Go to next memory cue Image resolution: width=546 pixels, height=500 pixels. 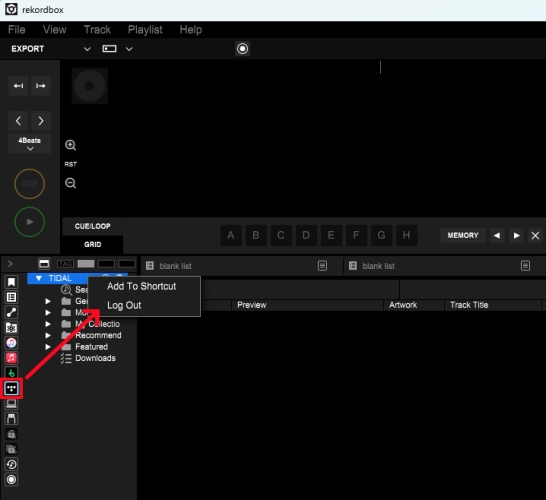coord(516,236)
